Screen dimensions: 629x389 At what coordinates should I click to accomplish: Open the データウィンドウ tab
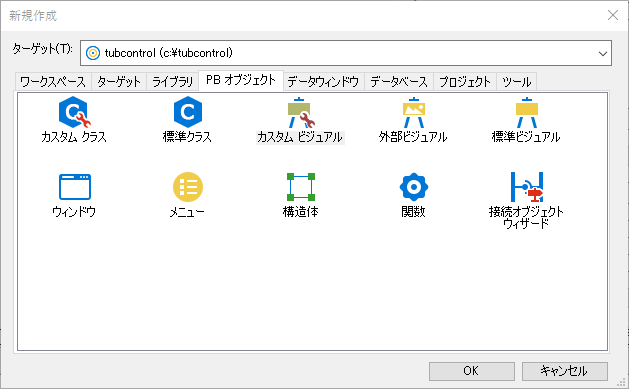pos(323,82)
